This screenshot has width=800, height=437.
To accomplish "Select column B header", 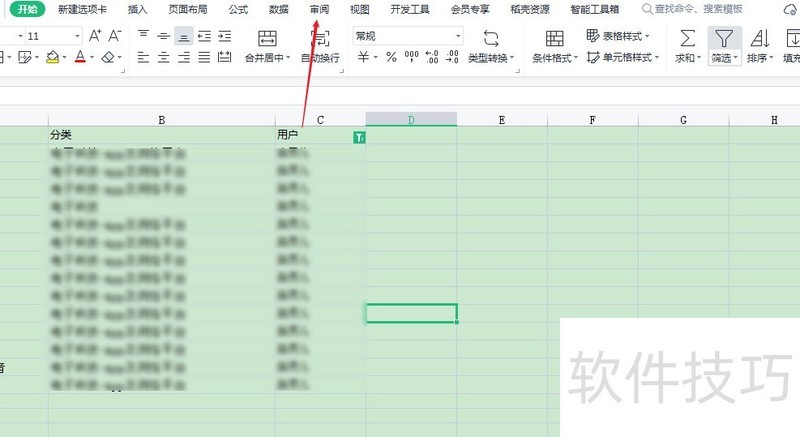I will [x=162, y=120].
